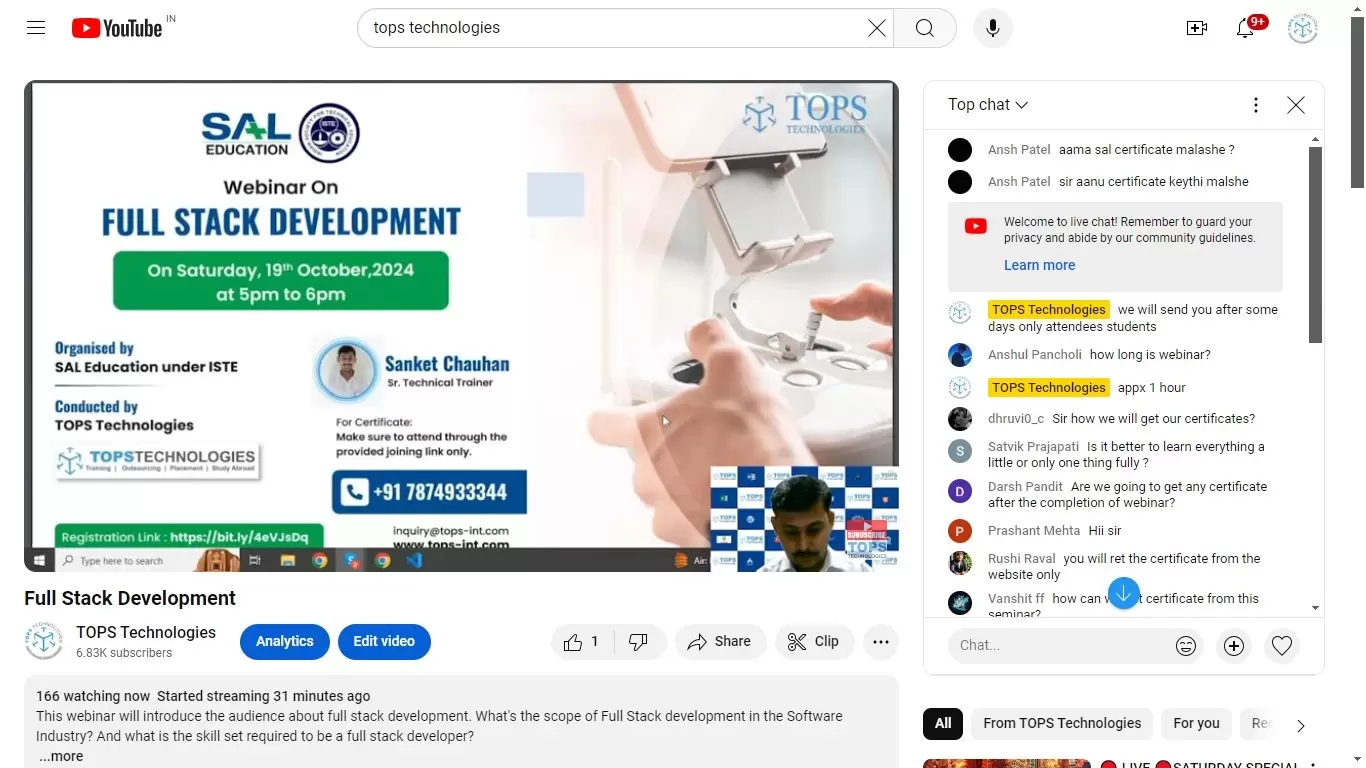Clip the live stream

coord(814,642)
